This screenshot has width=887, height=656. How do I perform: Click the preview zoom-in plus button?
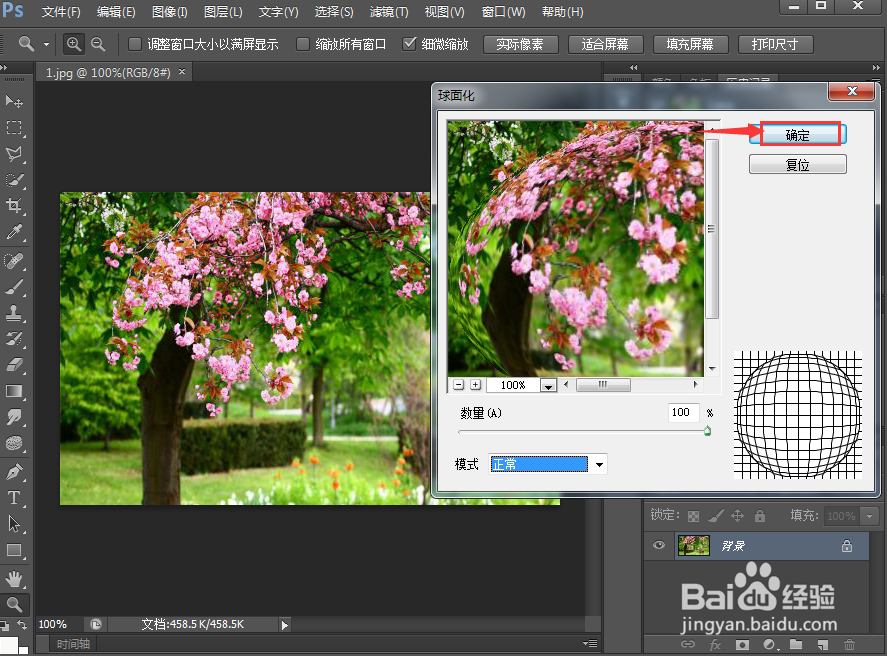pyautogui.click(x=476, y=385)
